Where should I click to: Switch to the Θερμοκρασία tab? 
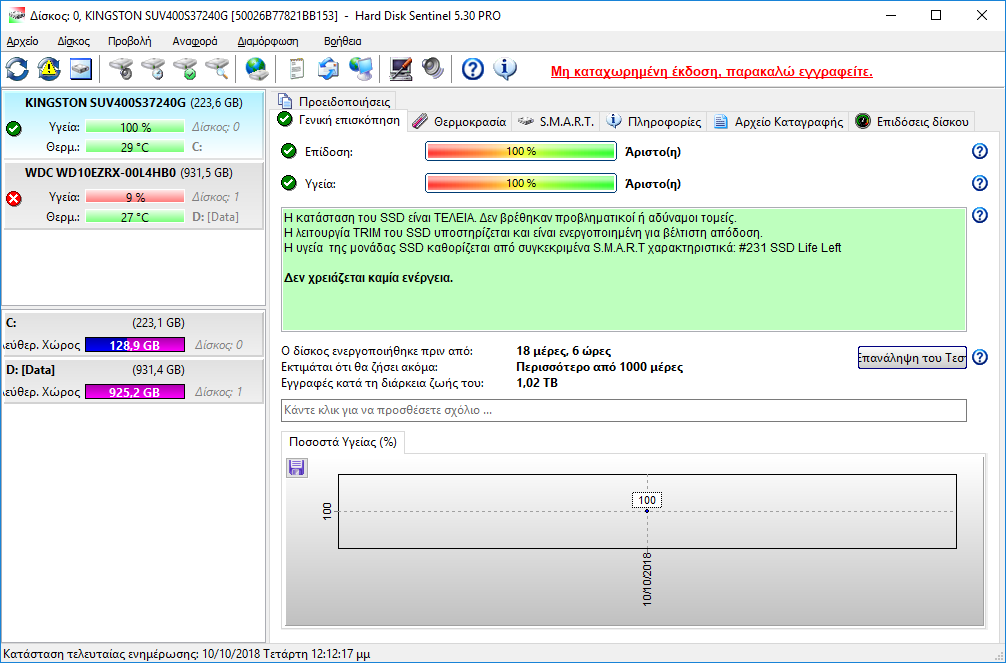point(460,121)
